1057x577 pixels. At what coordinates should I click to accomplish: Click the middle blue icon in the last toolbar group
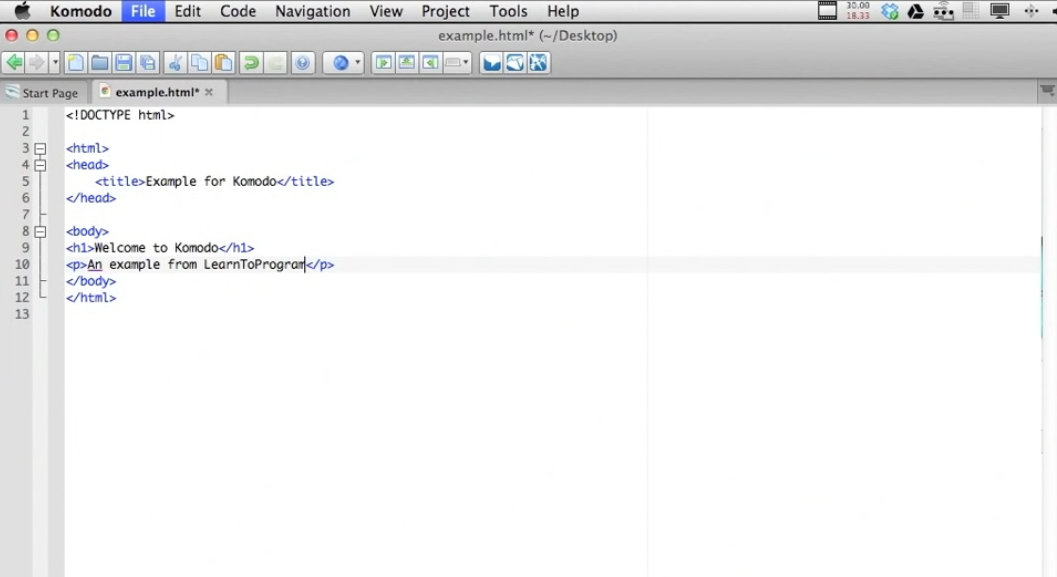pyautogui.click(x=515, y=63)
